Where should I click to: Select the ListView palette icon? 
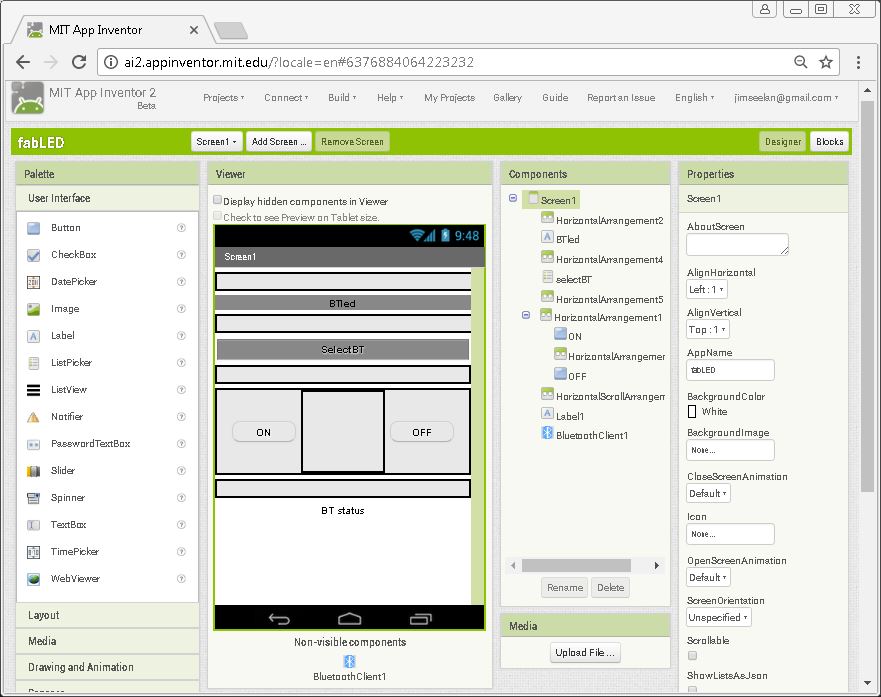34,390
